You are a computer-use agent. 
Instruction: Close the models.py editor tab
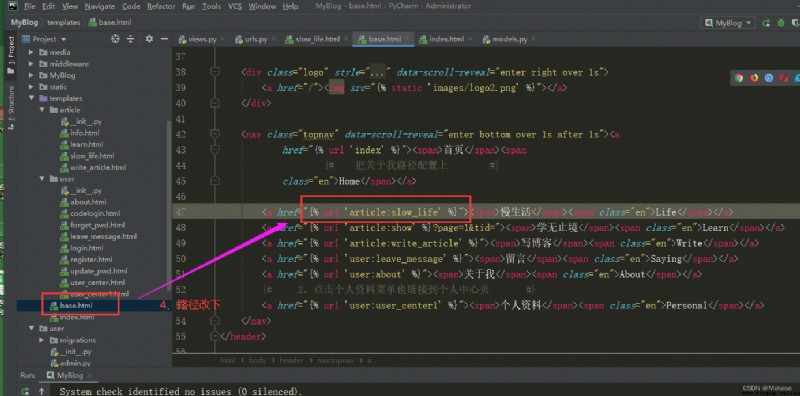point(534,39)
